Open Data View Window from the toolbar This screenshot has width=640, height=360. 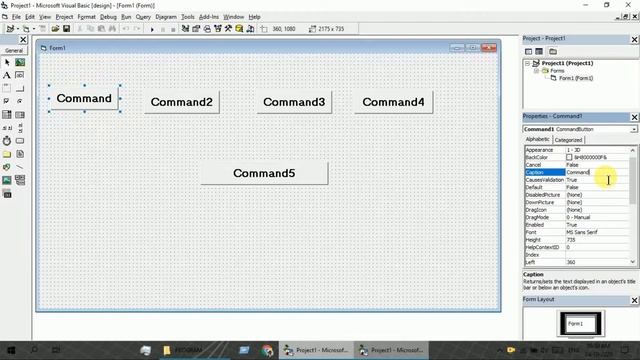point(239,29)
